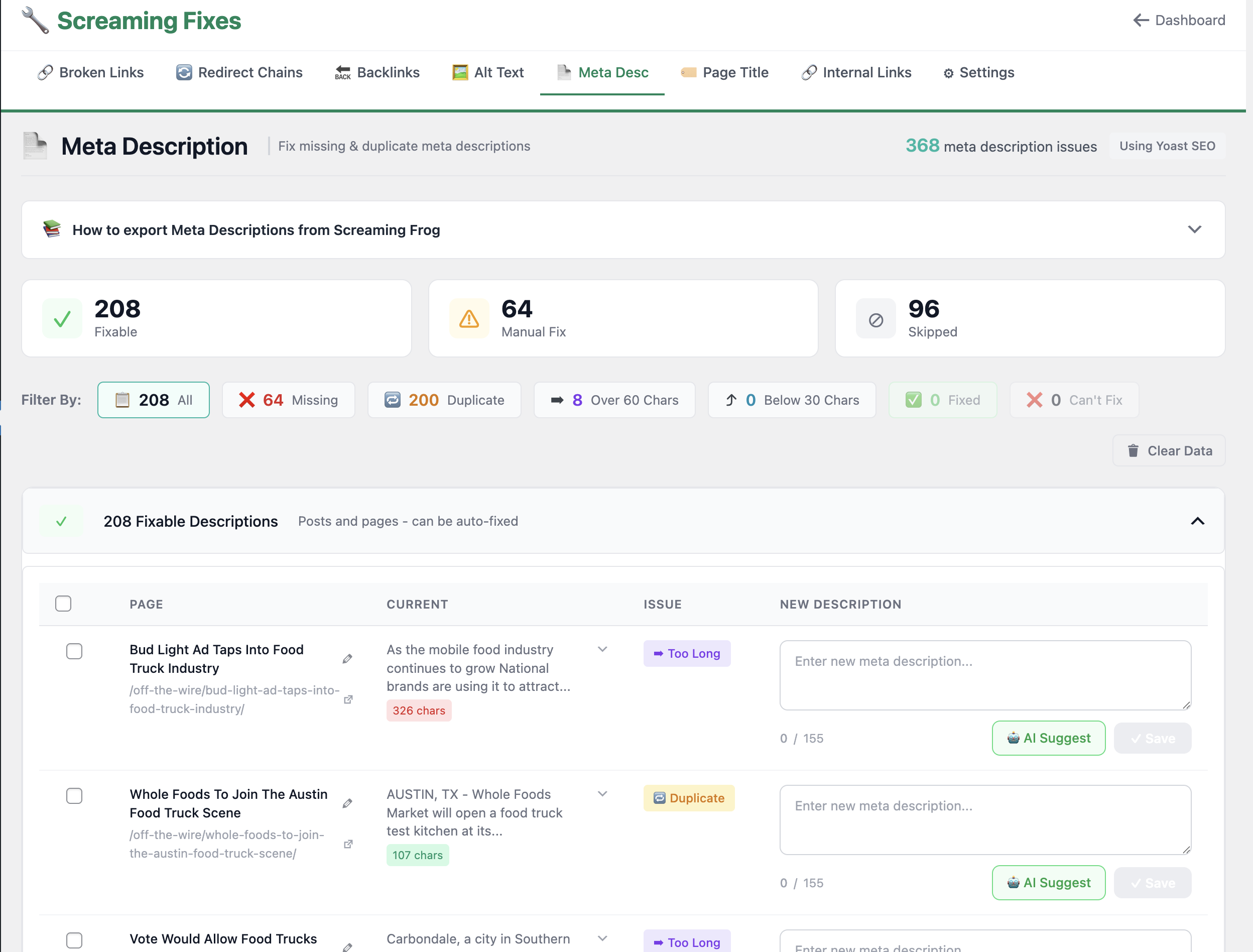The width and height of the screenshot is (1253, 952).
Task: Open the Whole Foods page via external link icon
Action: point(348,845)
